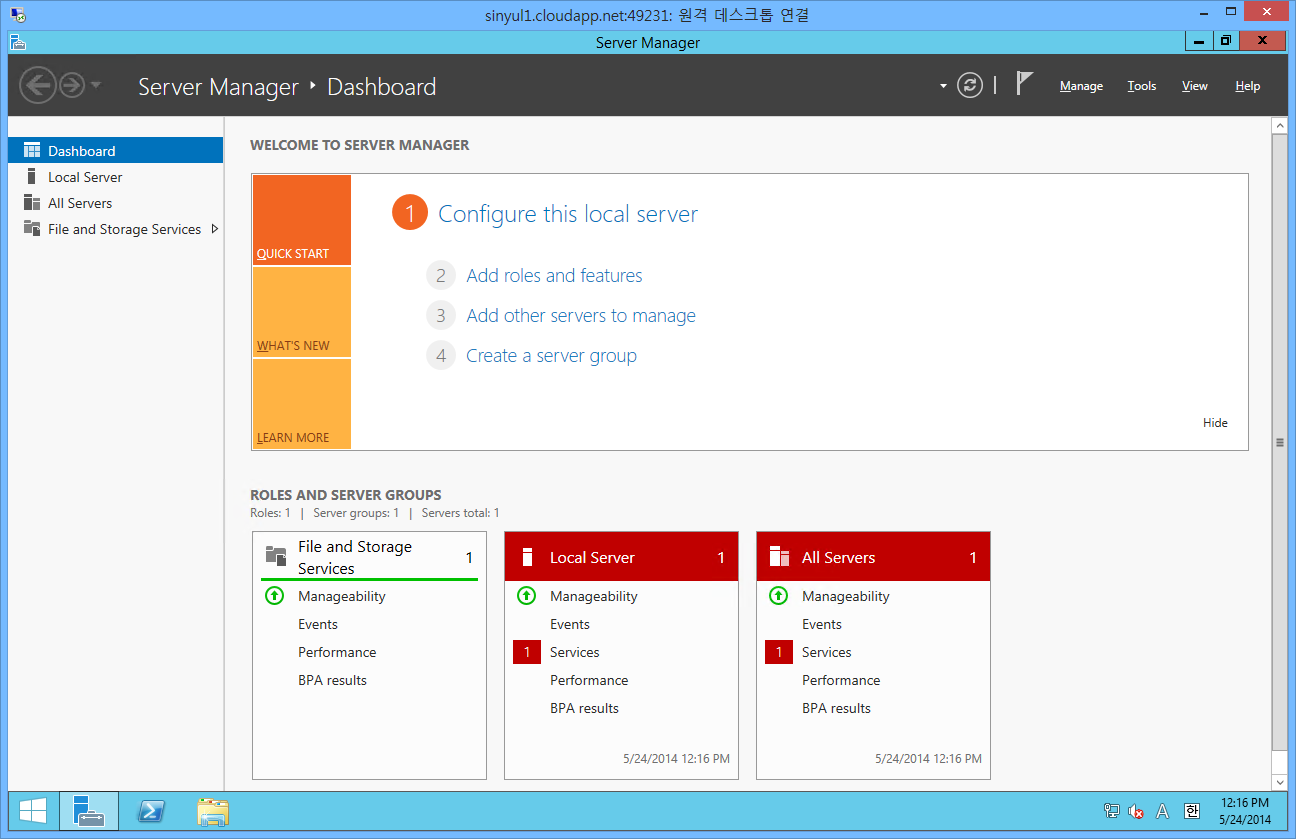Select Local Server in the sidebar

115,177
